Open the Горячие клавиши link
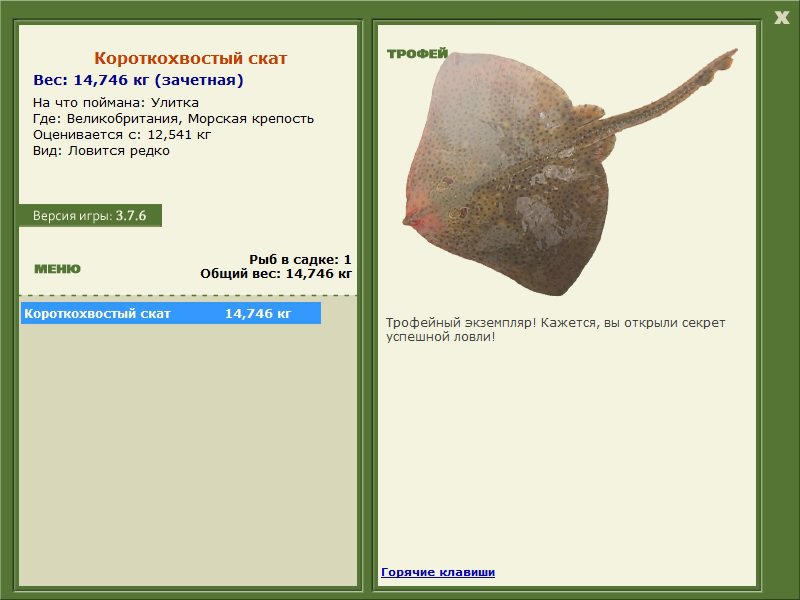The height and width of the screenshot is (600, 800). point(438,572)
